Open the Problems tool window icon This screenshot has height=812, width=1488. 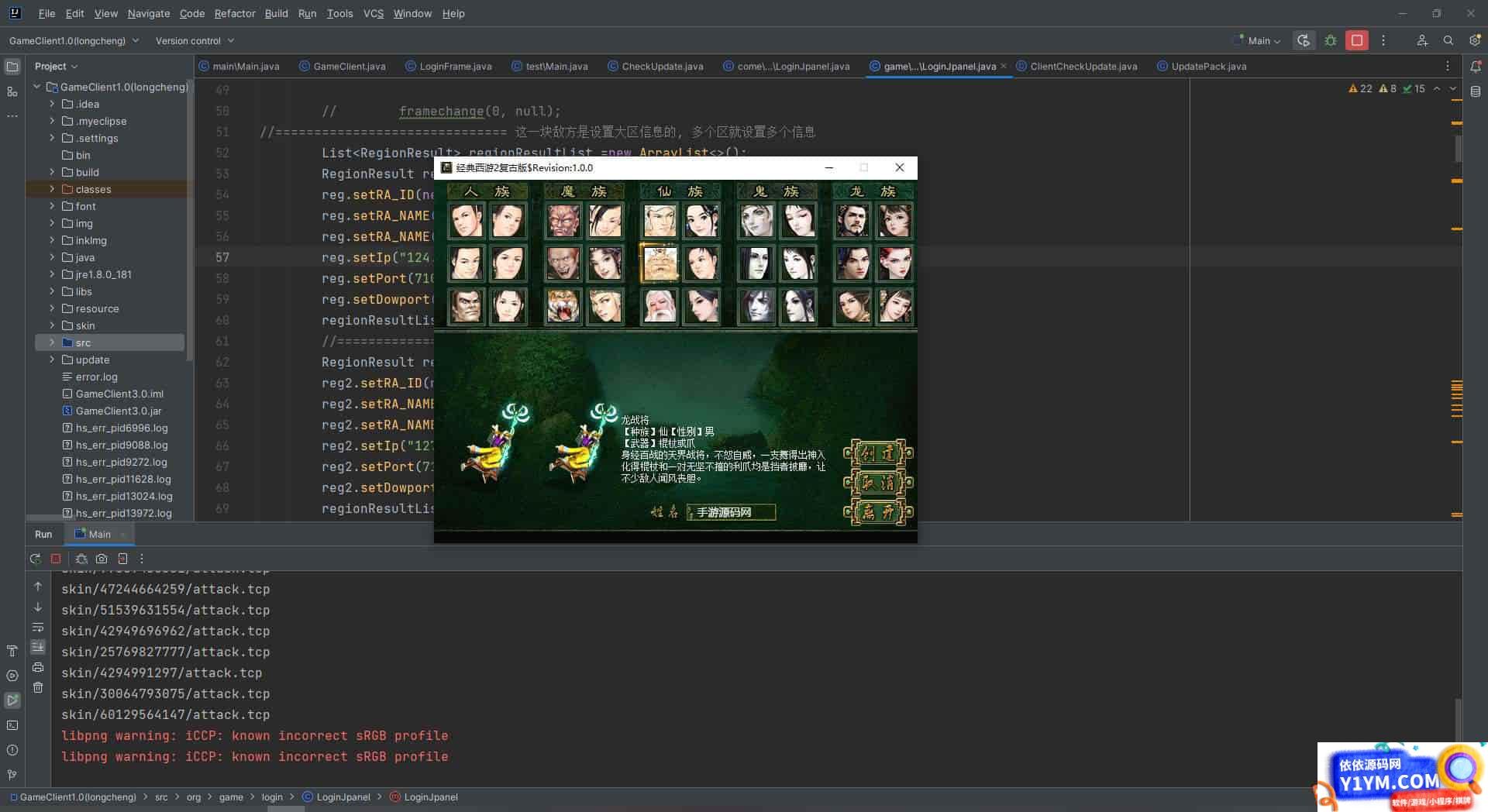[12, 750]
